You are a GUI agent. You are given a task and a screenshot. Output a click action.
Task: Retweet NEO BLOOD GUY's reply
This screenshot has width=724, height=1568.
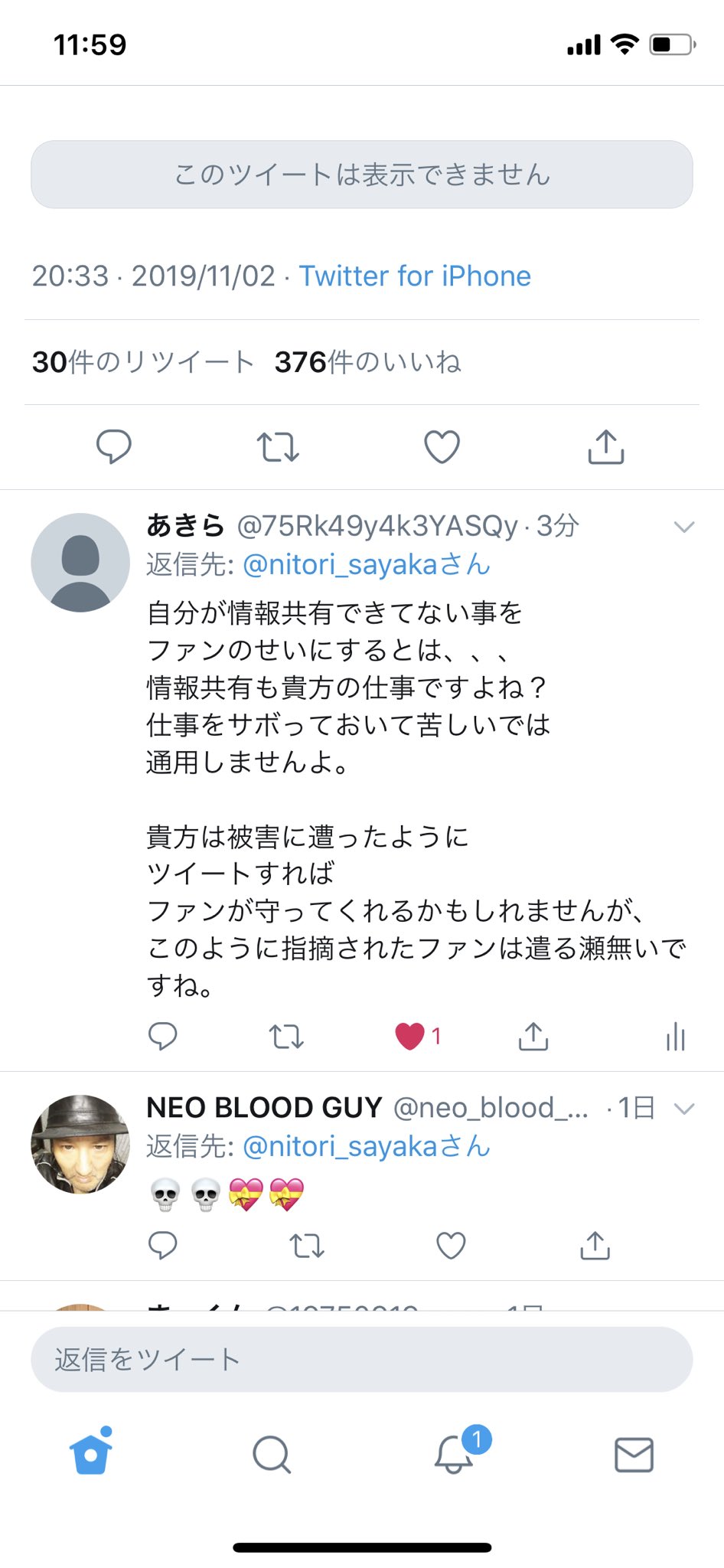[x=307, y=1246]
